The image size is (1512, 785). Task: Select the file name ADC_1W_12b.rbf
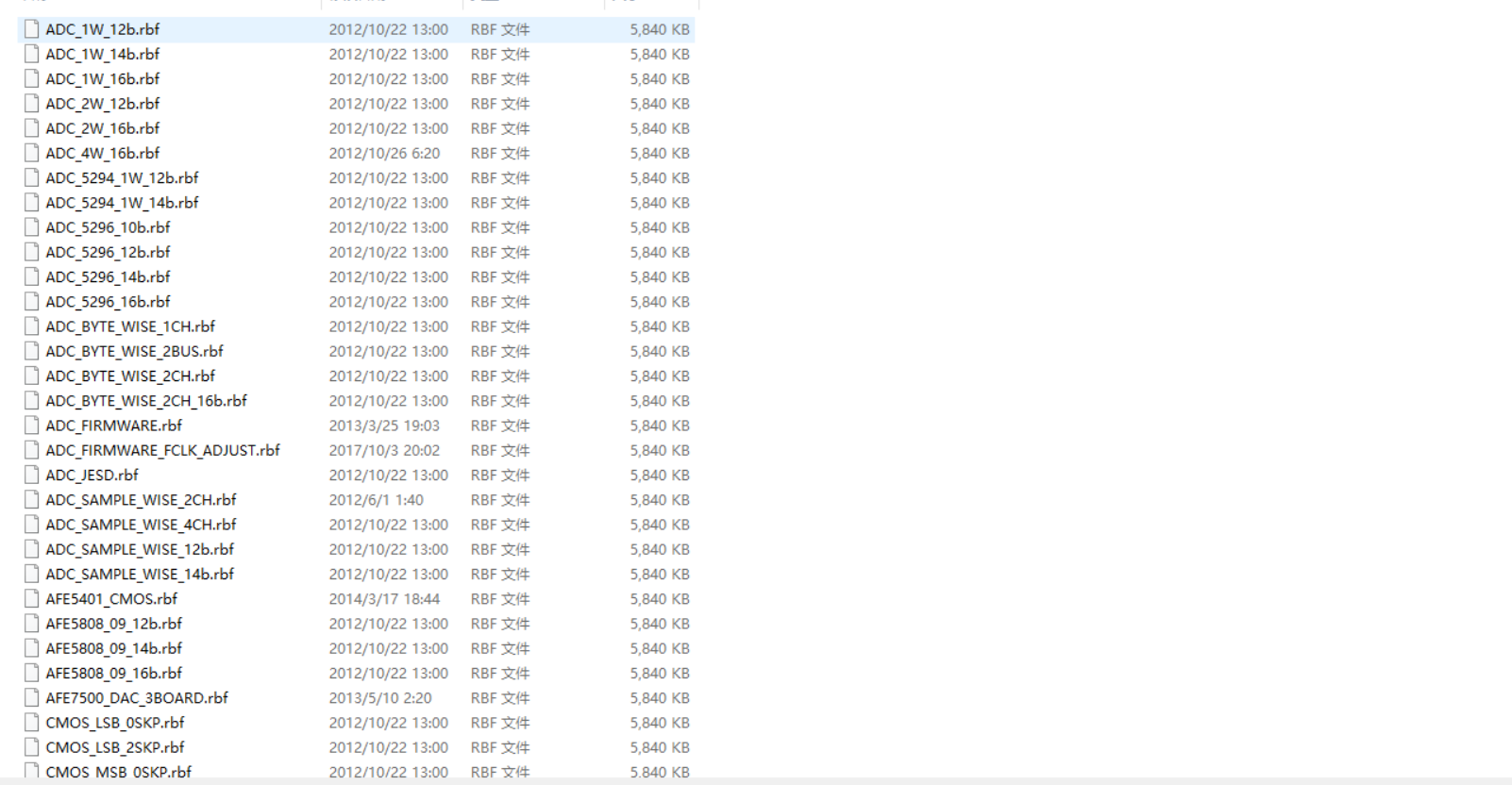pos(103,29)
